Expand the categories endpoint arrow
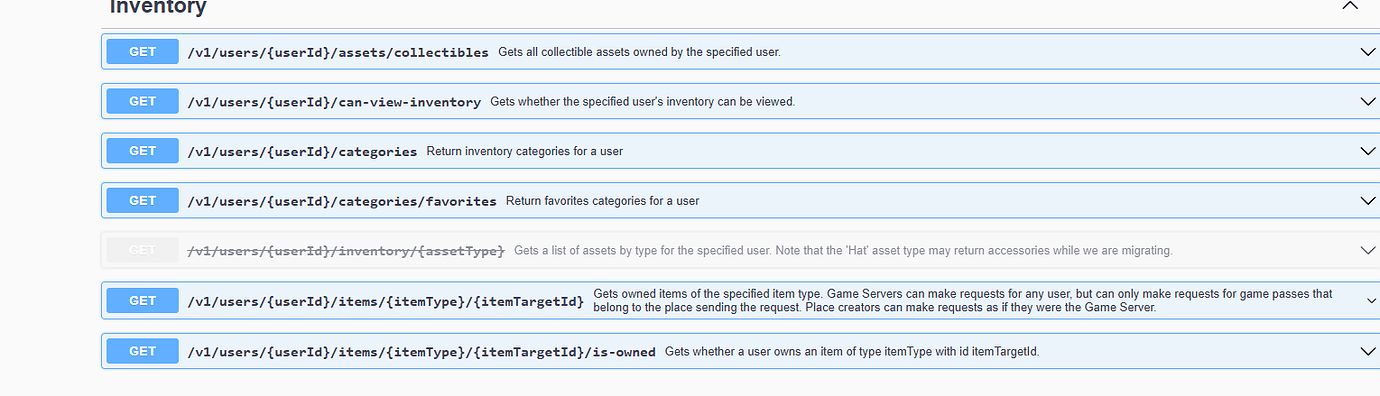 point(1369,151)
